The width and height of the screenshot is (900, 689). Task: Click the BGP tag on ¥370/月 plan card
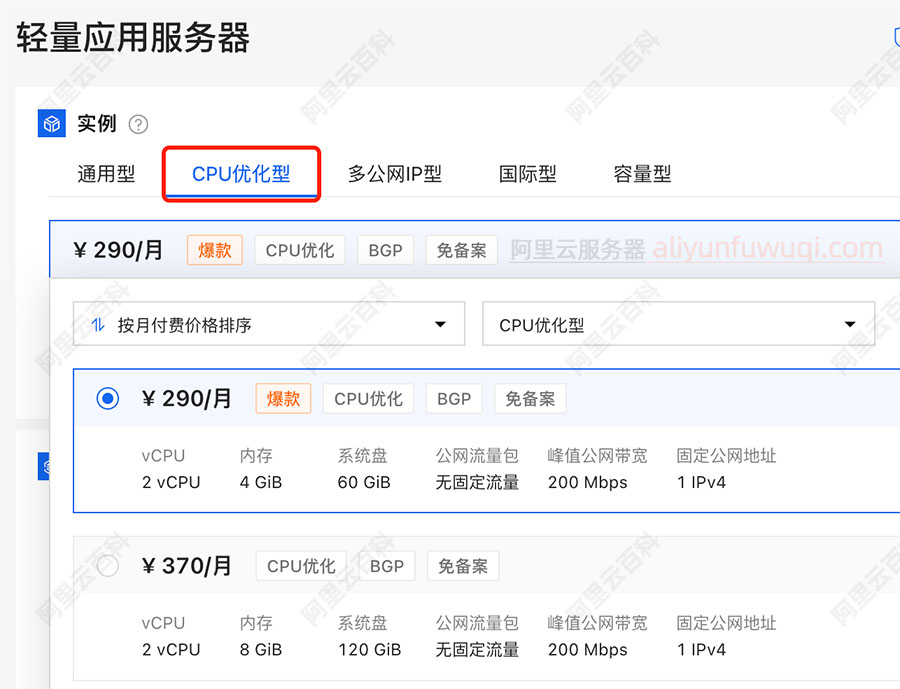pyautogui.click(x=386, y=566)
